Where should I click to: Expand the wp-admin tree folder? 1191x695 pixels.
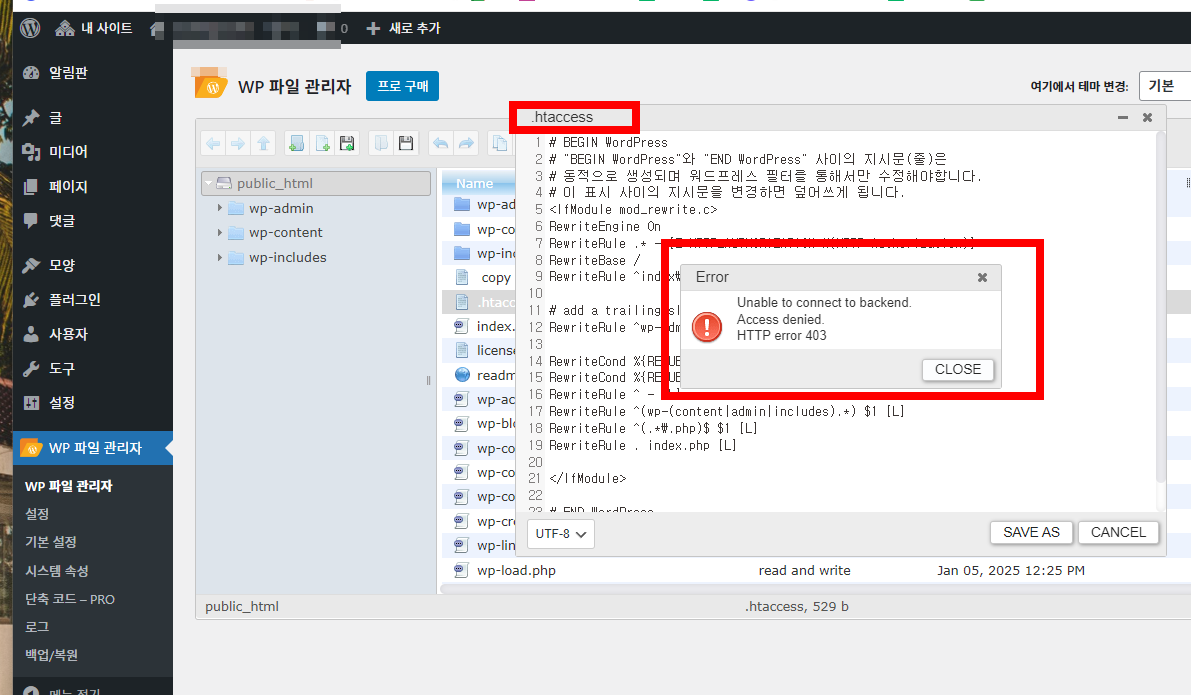click(220, 208)
